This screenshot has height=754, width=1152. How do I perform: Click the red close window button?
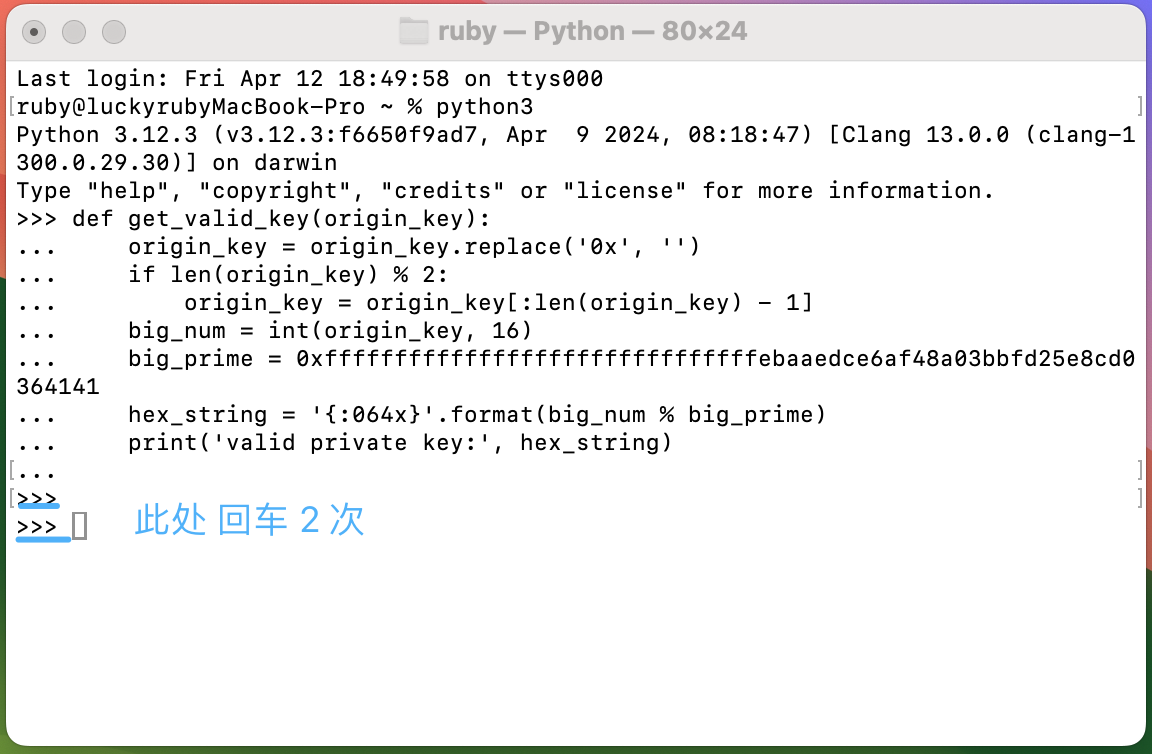34,32
